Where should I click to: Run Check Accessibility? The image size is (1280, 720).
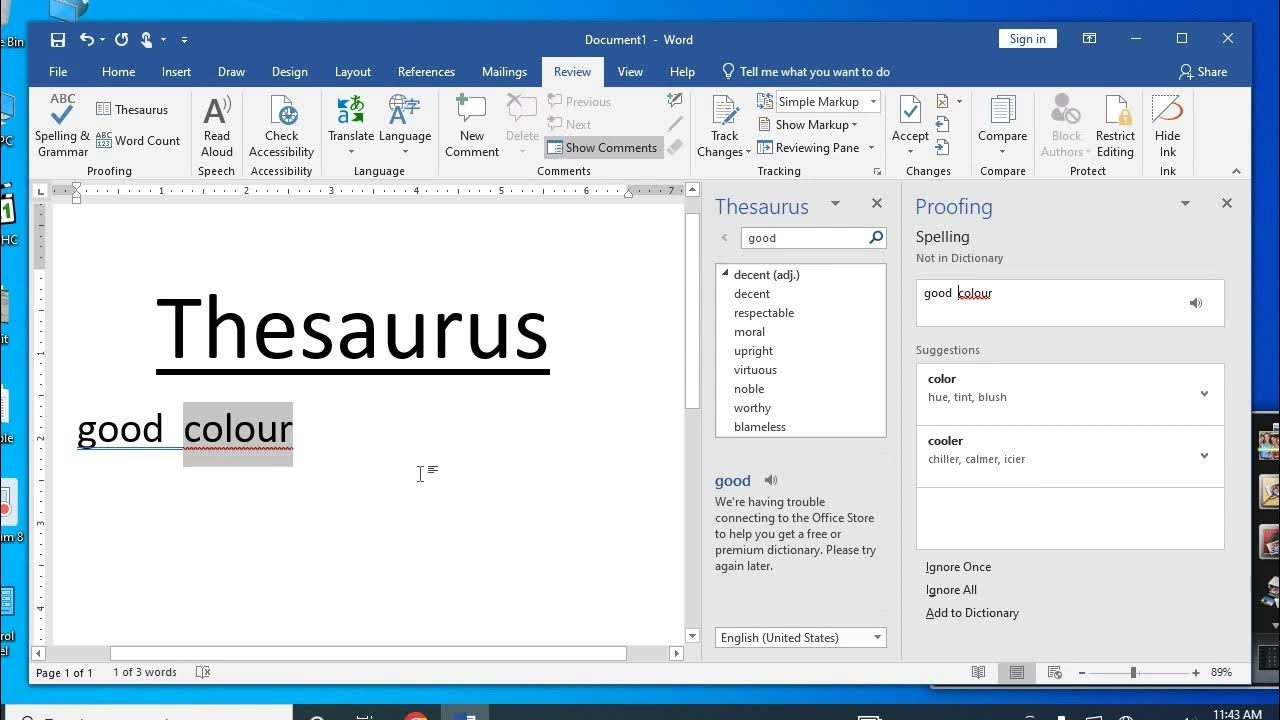tap(282, 126)
